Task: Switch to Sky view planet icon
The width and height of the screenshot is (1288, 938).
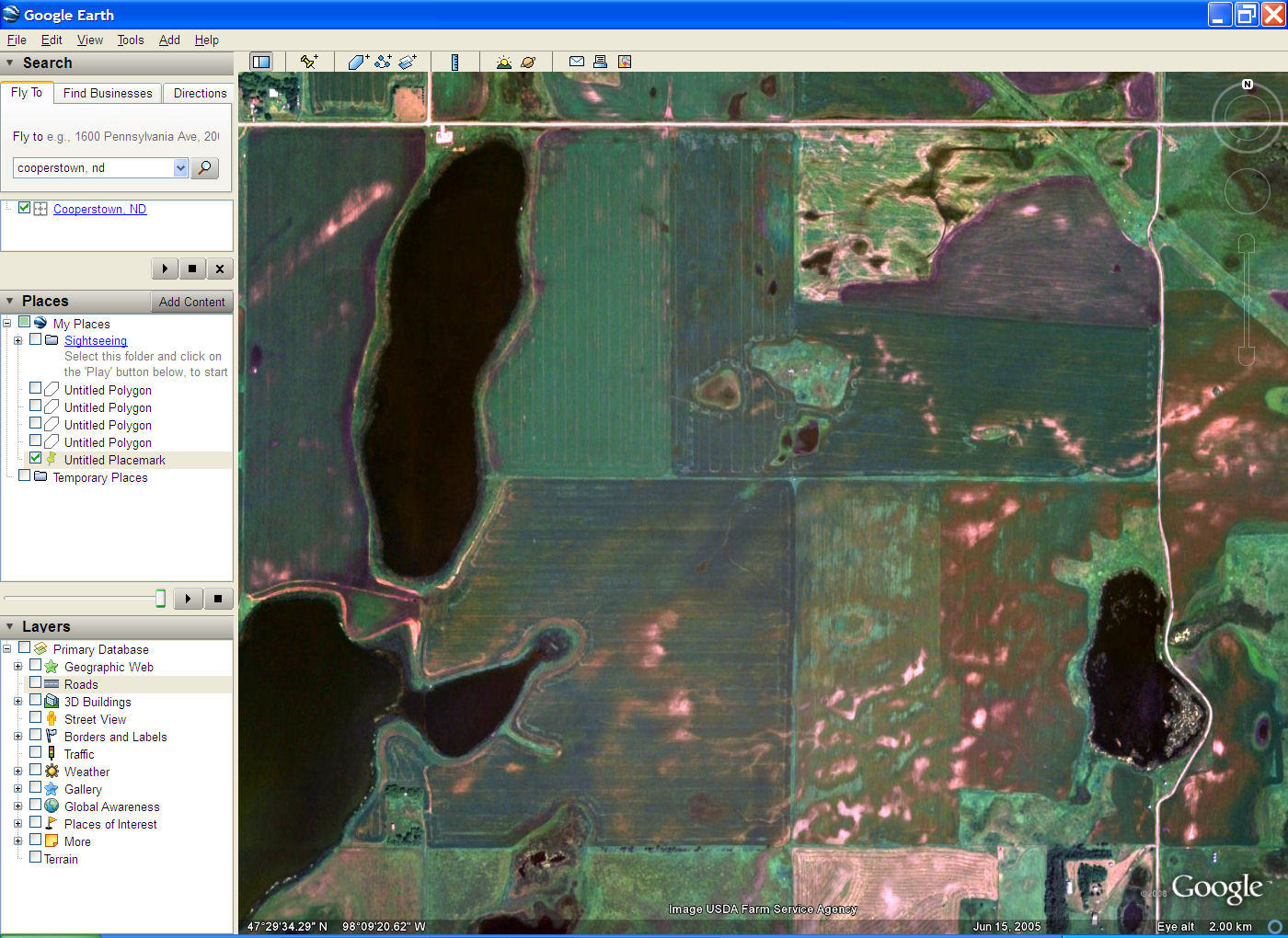Action: 528,62
